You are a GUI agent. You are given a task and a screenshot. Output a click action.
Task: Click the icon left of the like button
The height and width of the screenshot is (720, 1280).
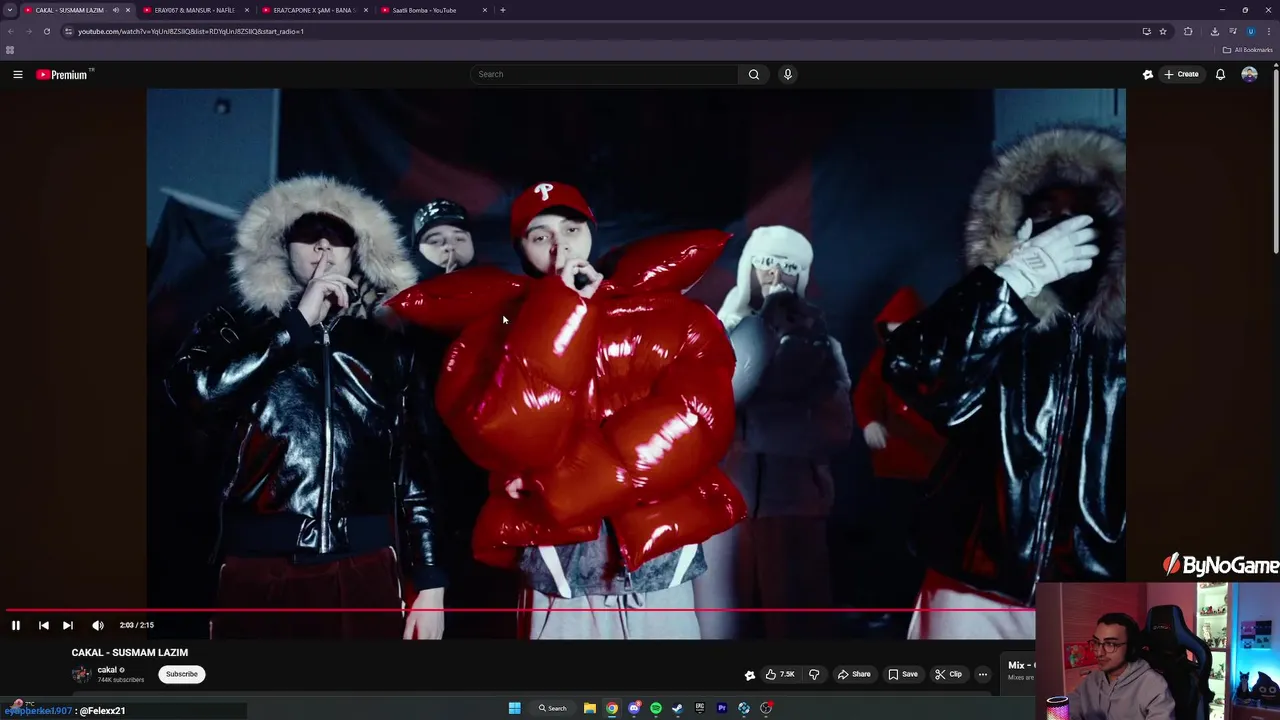[x=750, y=675]
